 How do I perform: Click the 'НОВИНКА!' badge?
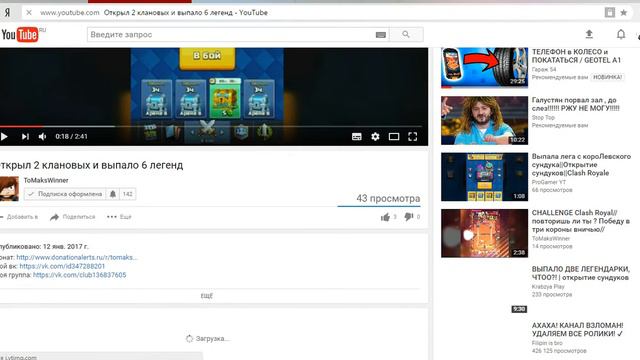pos(607,77)
